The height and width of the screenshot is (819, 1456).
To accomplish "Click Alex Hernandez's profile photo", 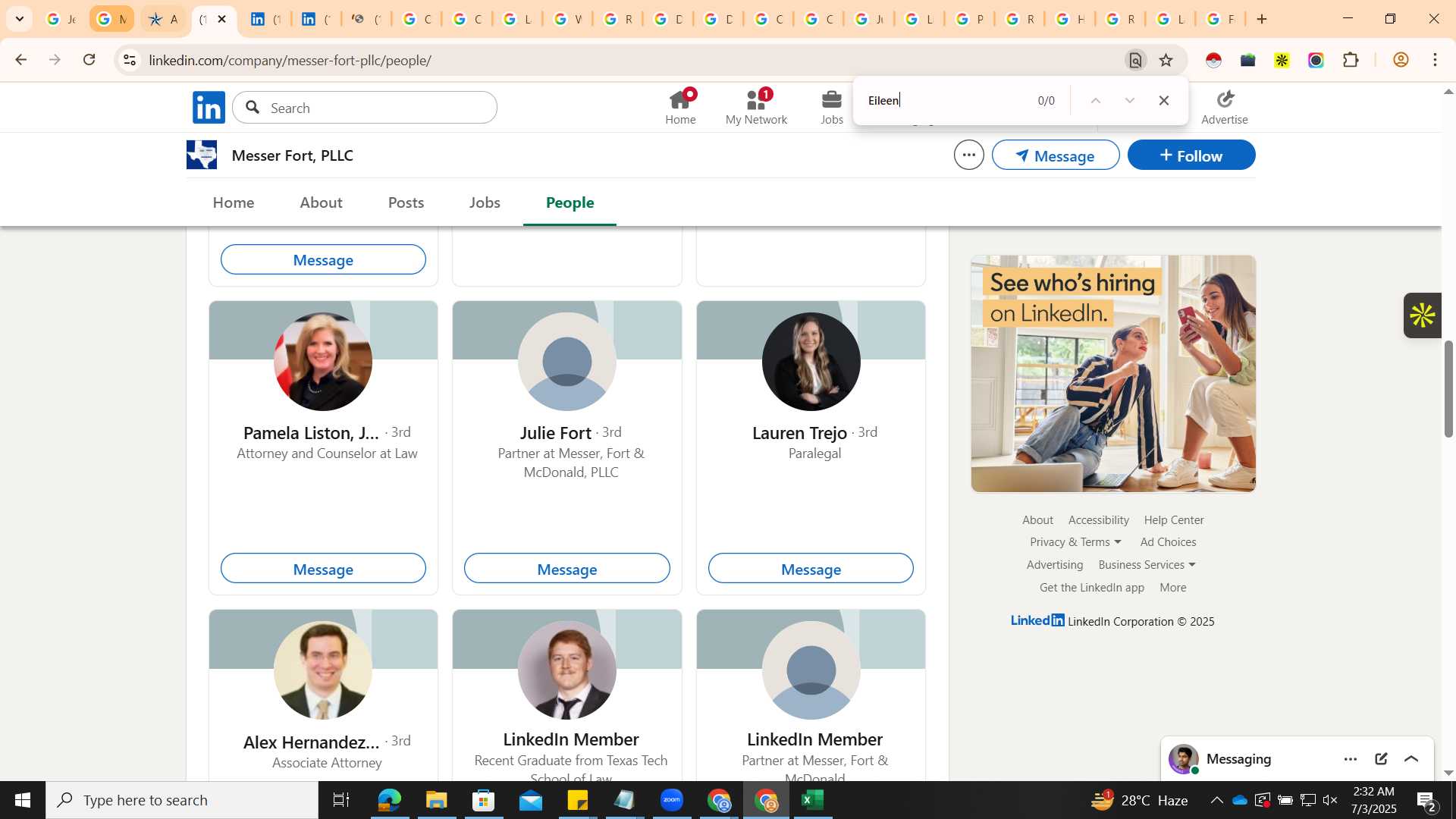I will (323, 670).
